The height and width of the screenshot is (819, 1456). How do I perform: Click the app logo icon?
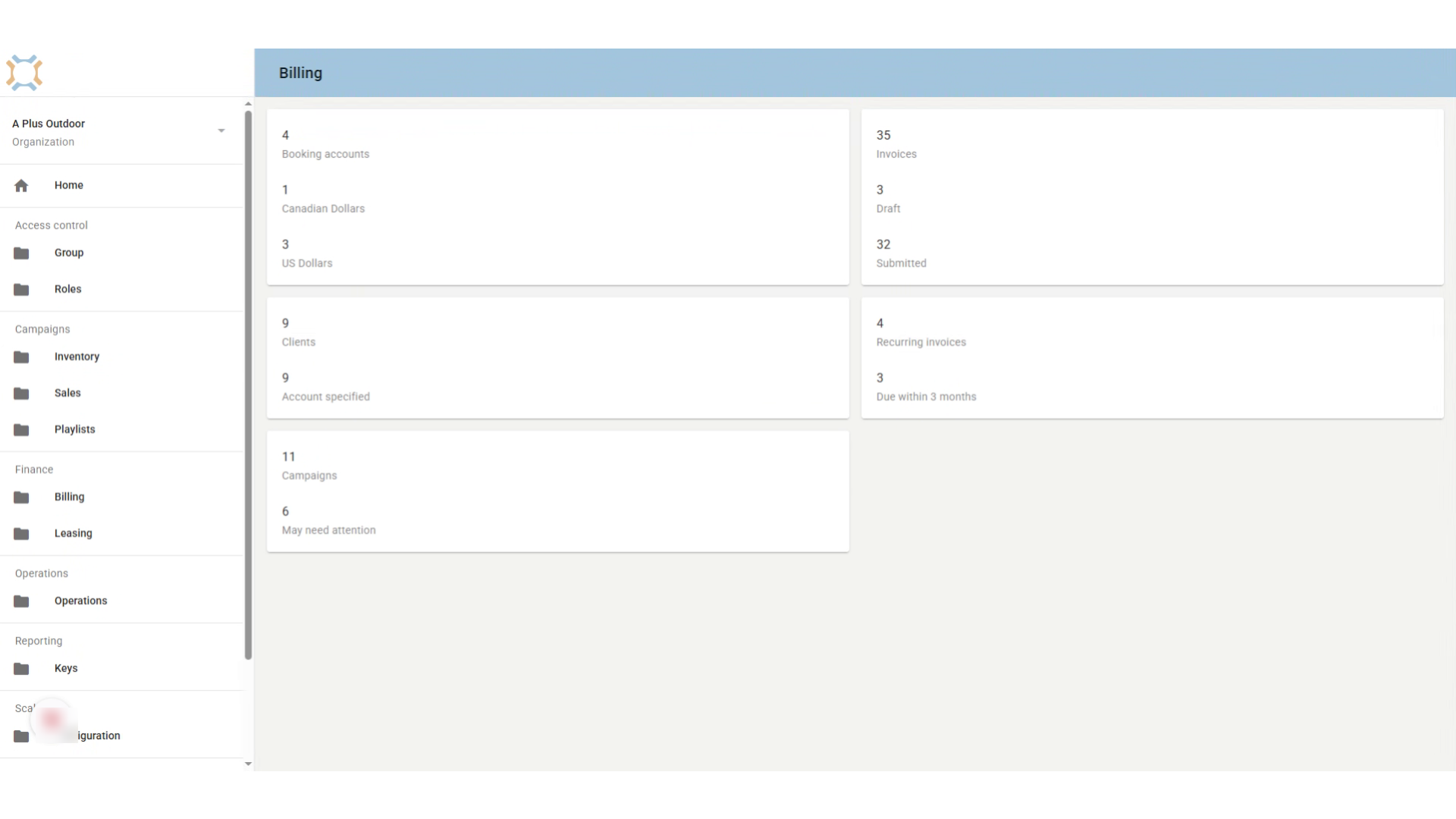tap(24, 73)
